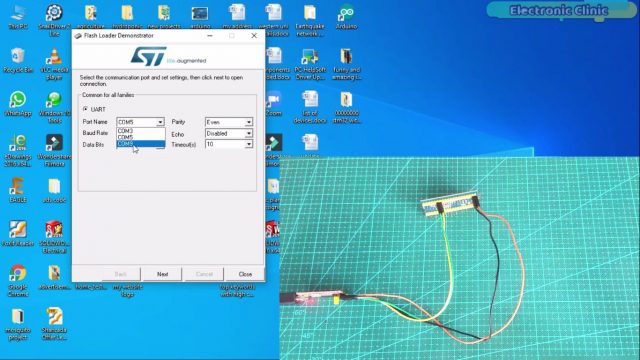
Task: Open the Google Chrome desktop icon
Action: tap(18, 280)
